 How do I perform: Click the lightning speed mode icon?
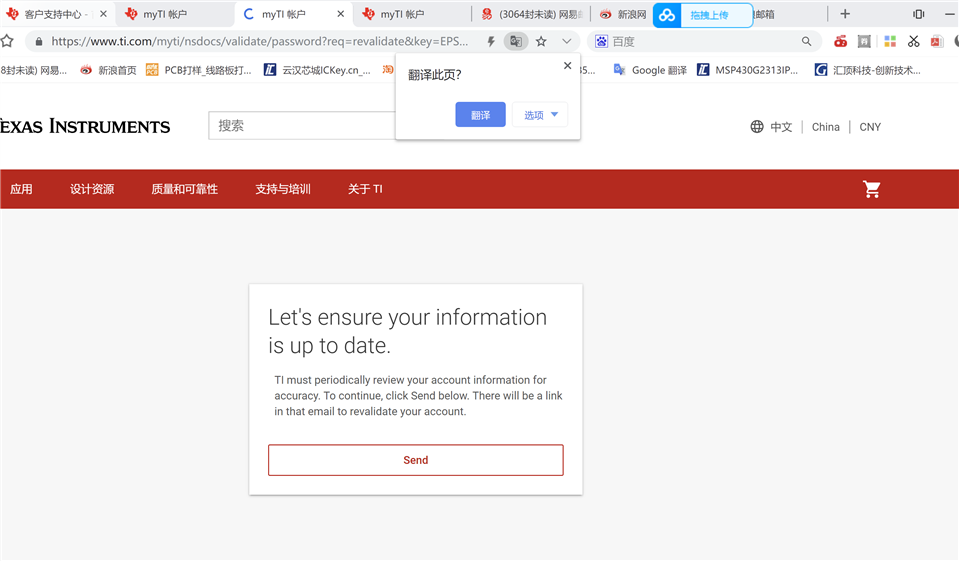click(x=491, y=41)
